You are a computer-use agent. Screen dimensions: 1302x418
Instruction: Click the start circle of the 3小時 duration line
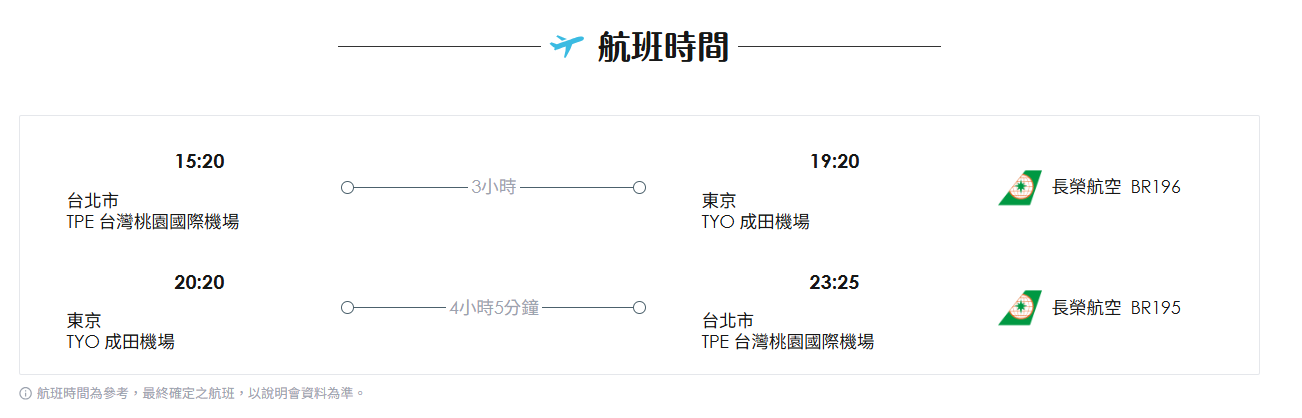click(347, 188)
